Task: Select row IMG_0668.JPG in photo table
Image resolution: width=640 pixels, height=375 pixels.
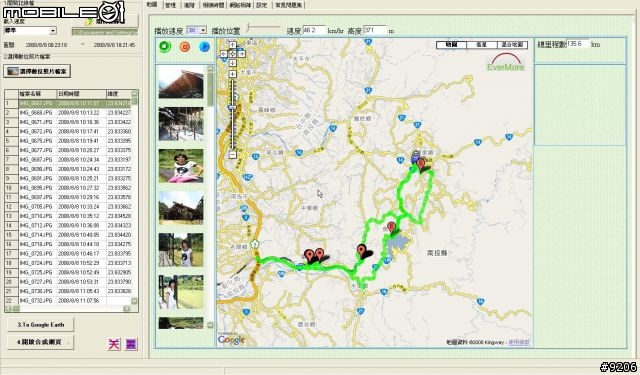Action: (x=68, y=113)
